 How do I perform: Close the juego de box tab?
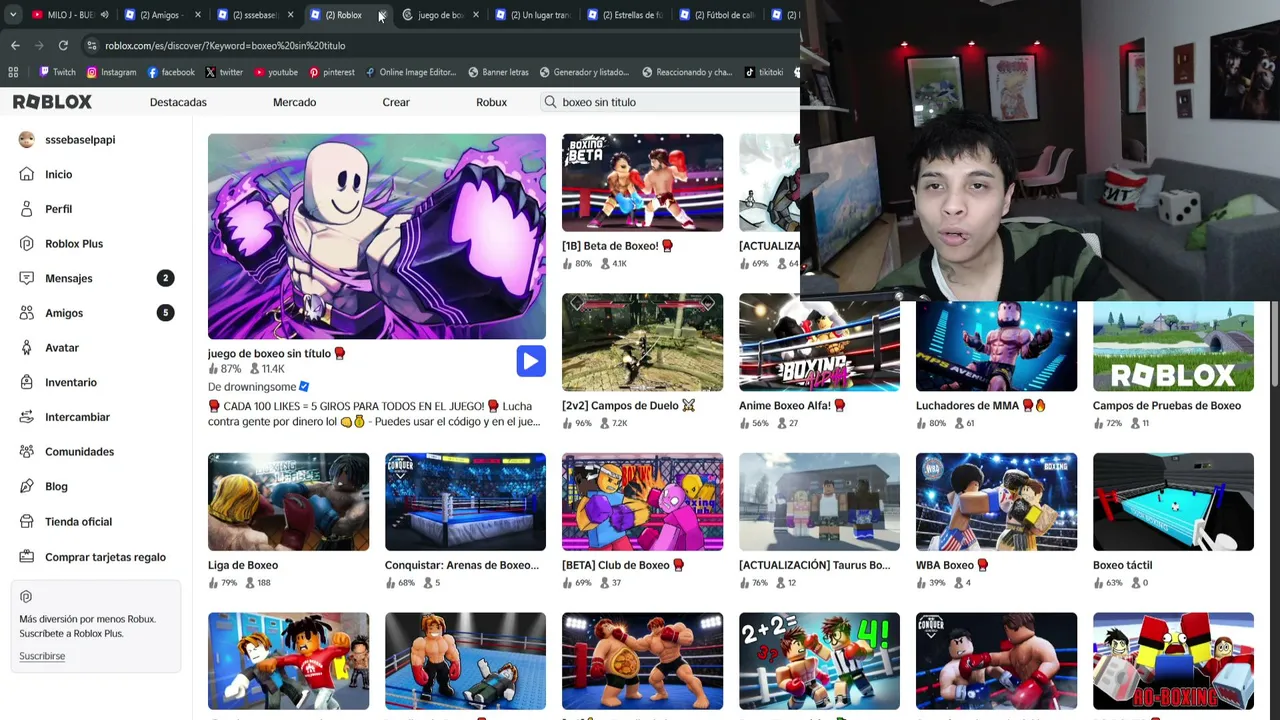pyautogui.click(x=475, y=15)
